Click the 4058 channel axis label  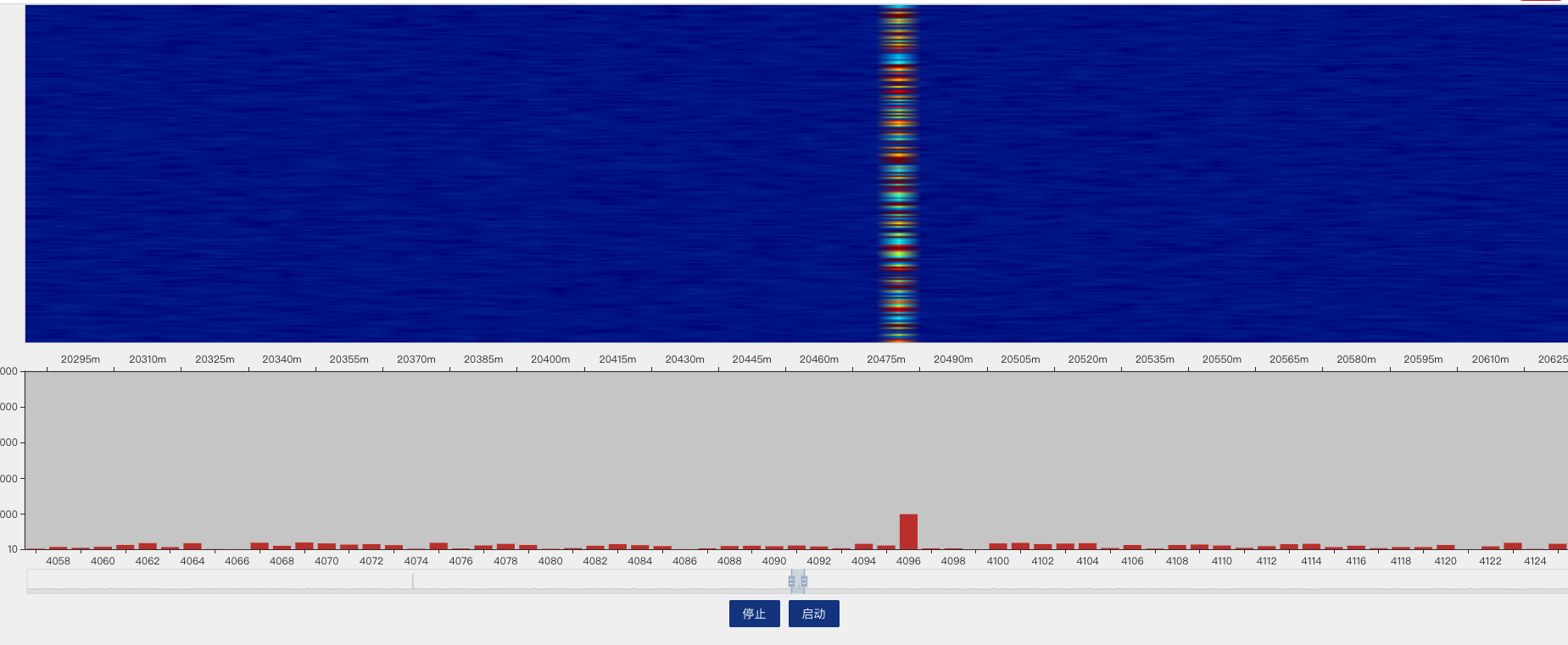point(58,561)
